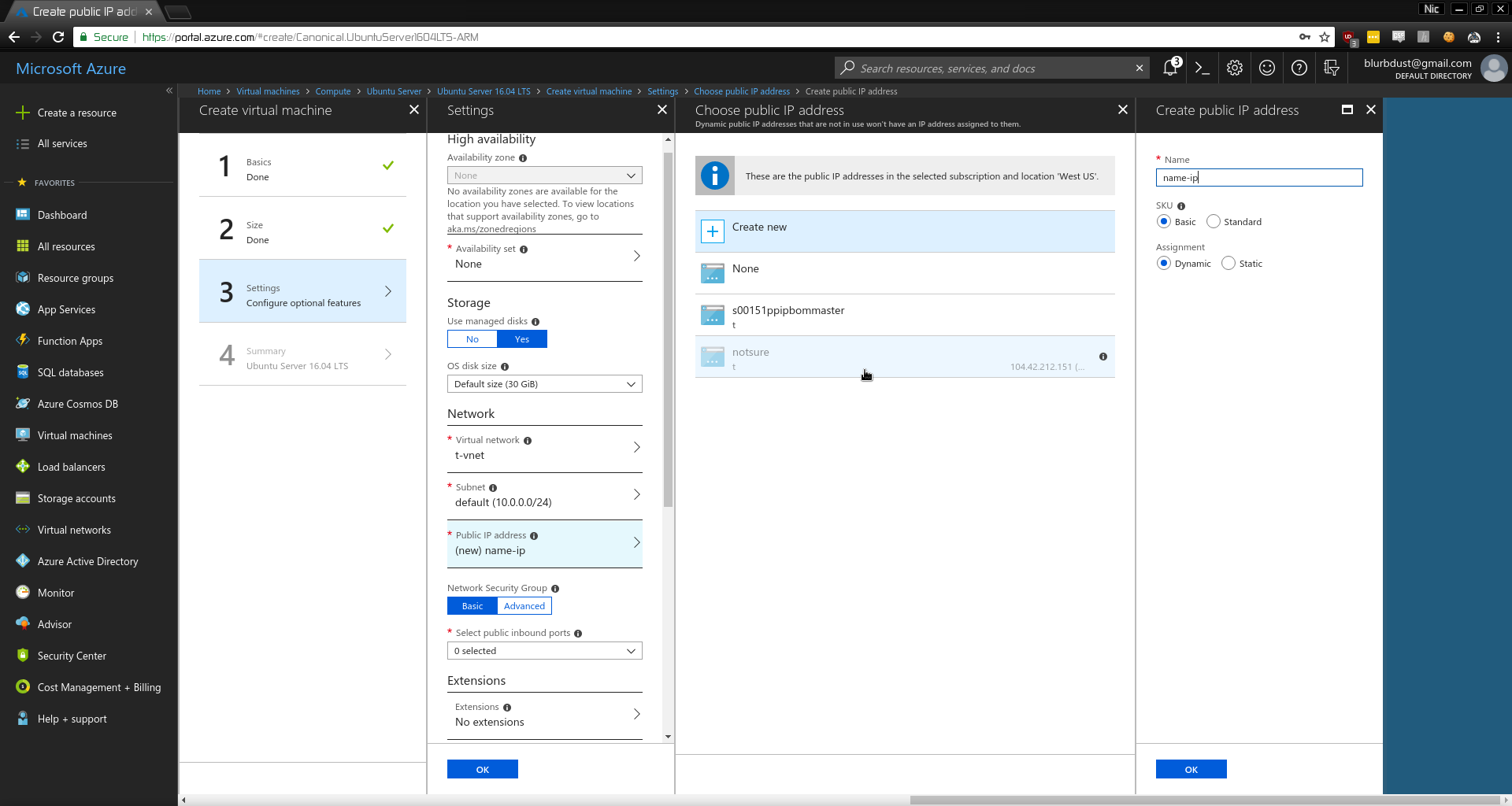The width and height of the screenshot is (1512, 806).
Task: Click Compute in the breadcrumb
Action: point(333,91)
